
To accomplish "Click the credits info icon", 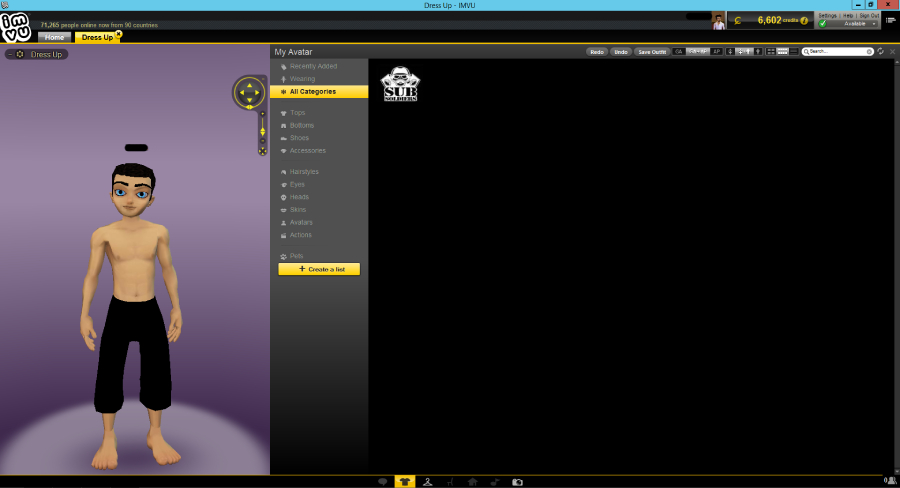I will coord(804,21).
